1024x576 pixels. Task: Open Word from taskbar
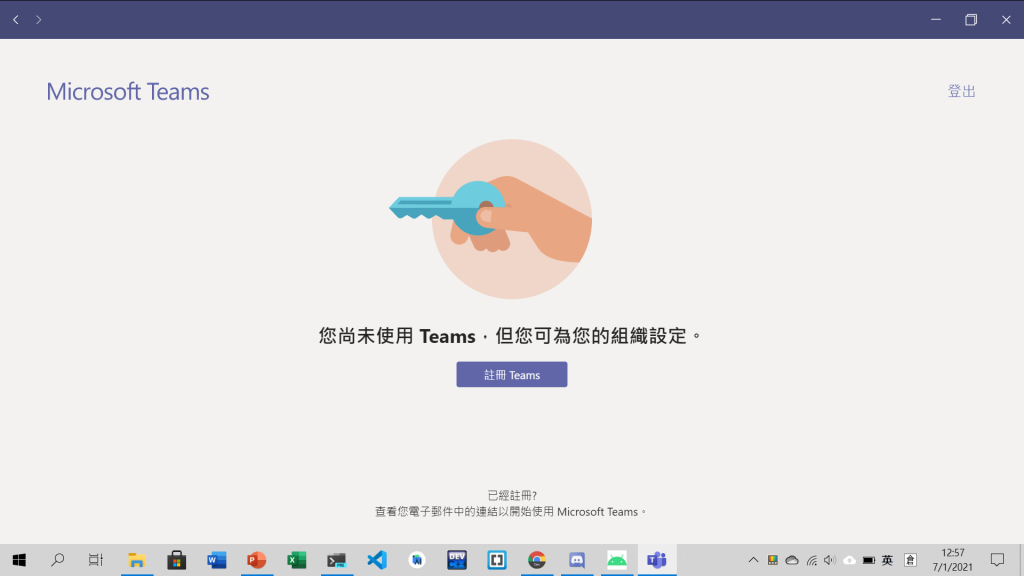[216, 560]
